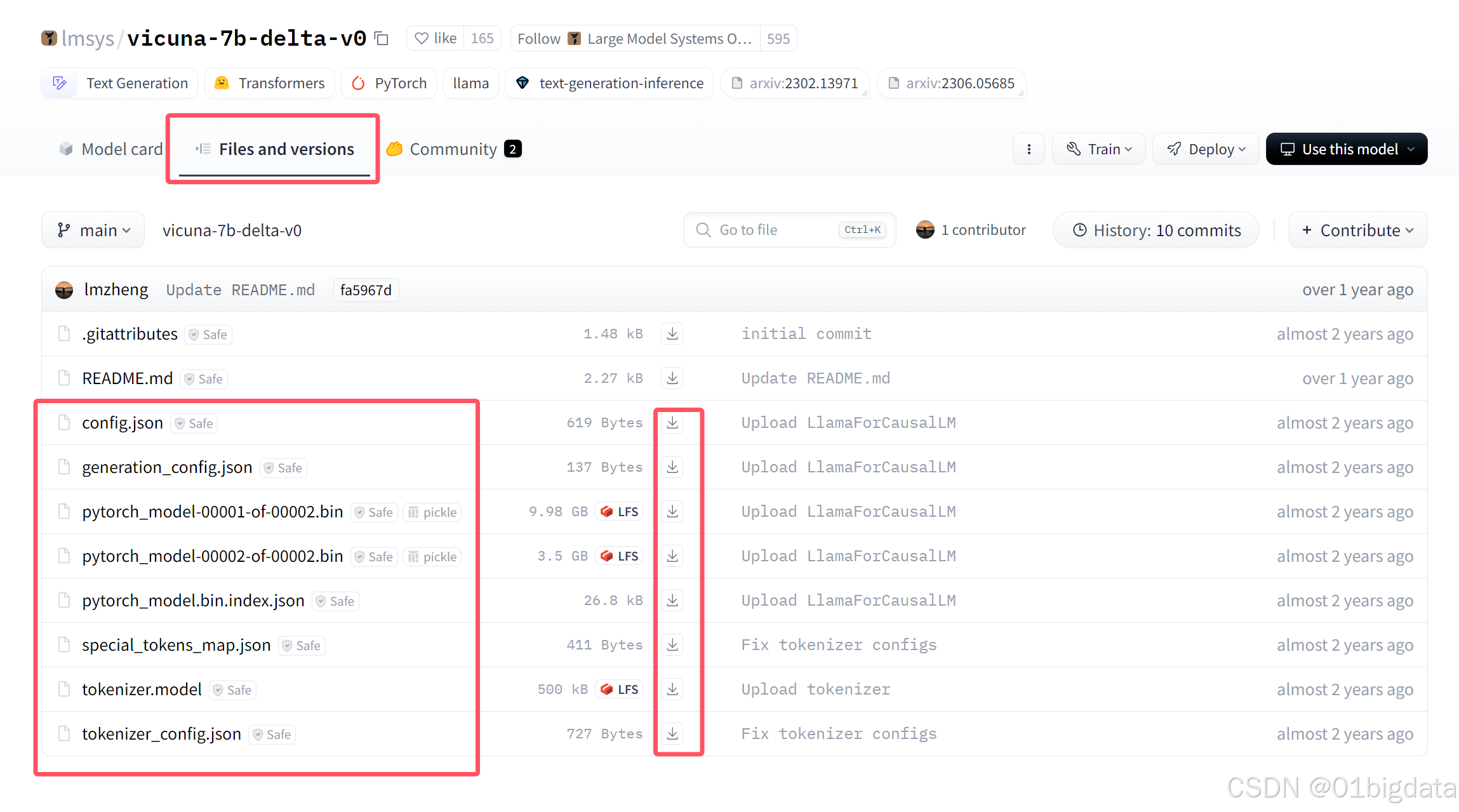Download the README.md file
This screenshot has width=1459, height=812.
pyautogui.click(x=671, y=378)
